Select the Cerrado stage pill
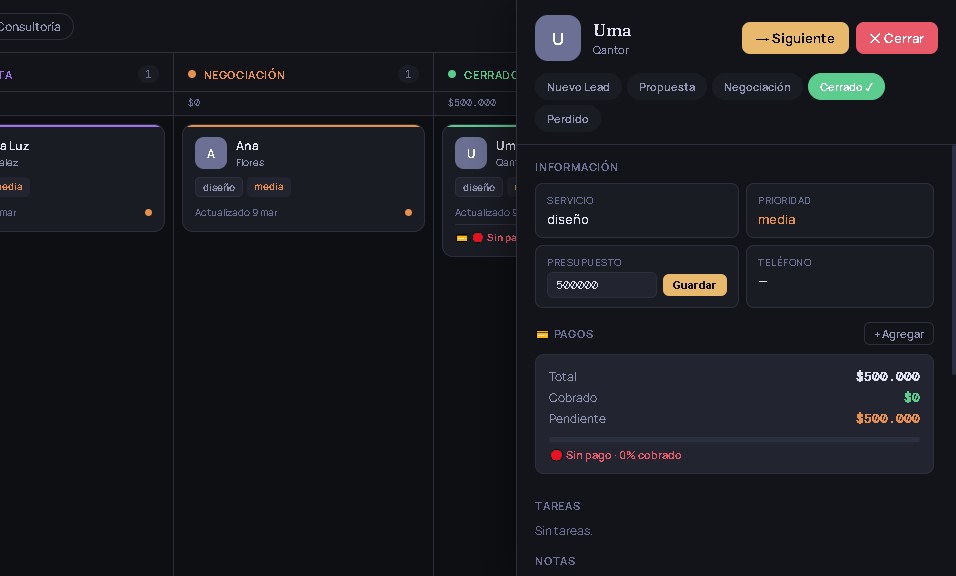 pyautogui.click(x=846, y=87)
